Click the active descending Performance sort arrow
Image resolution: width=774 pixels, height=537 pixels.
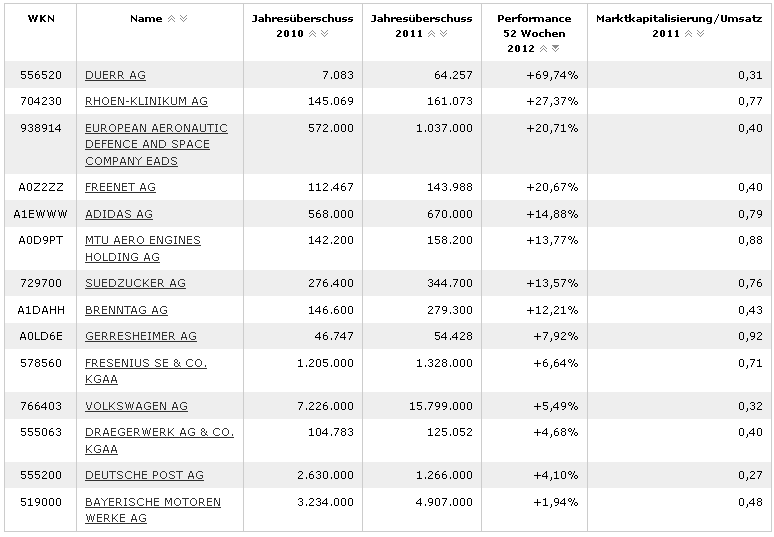(556, 48)
